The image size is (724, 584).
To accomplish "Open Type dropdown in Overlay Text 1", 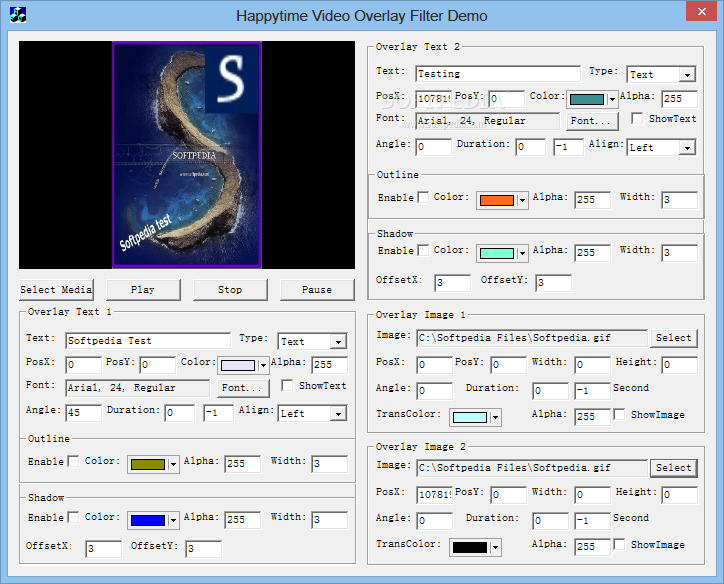I will 338,342.
